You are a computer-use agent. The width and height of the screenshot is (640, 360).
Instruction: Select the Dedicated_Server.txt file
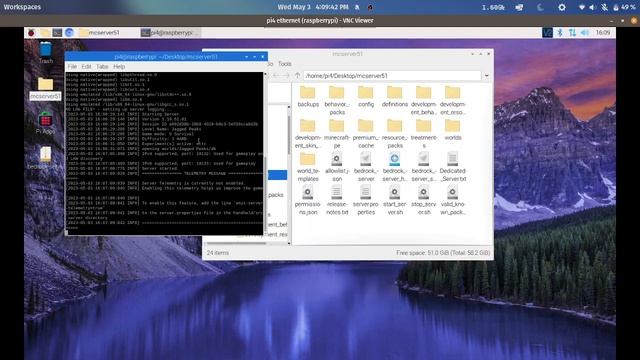click(453, 167)
